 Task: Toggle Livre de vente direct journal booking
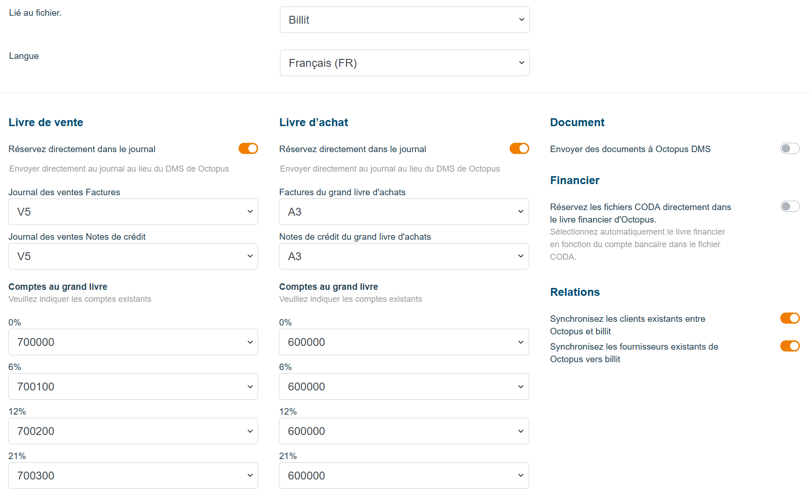(248, 149)
